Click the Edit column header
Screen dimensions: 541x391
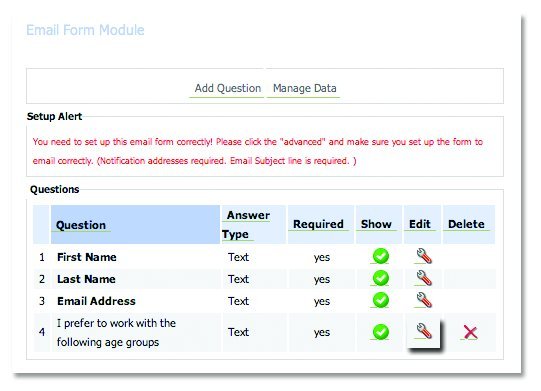click(420, 224)
